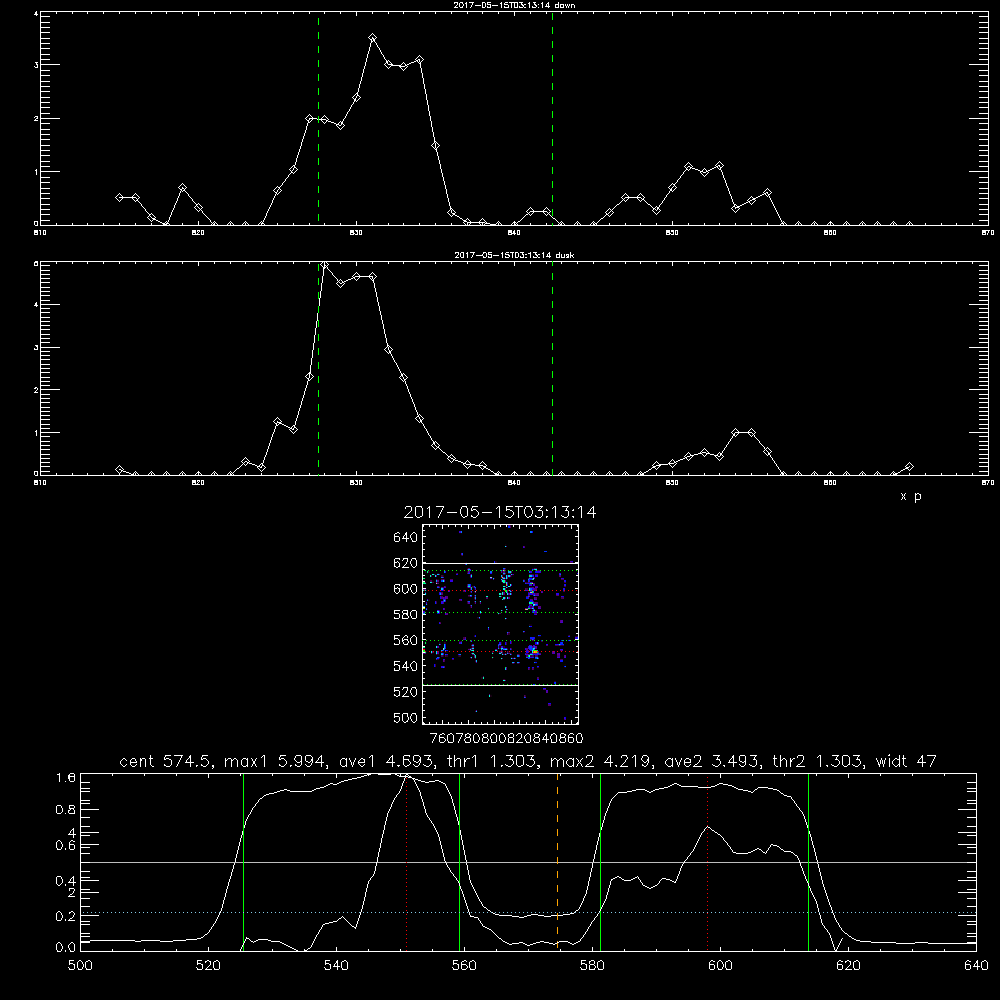
Task: Click the red dotted peak marker near 551
Action: pos(406,861)
